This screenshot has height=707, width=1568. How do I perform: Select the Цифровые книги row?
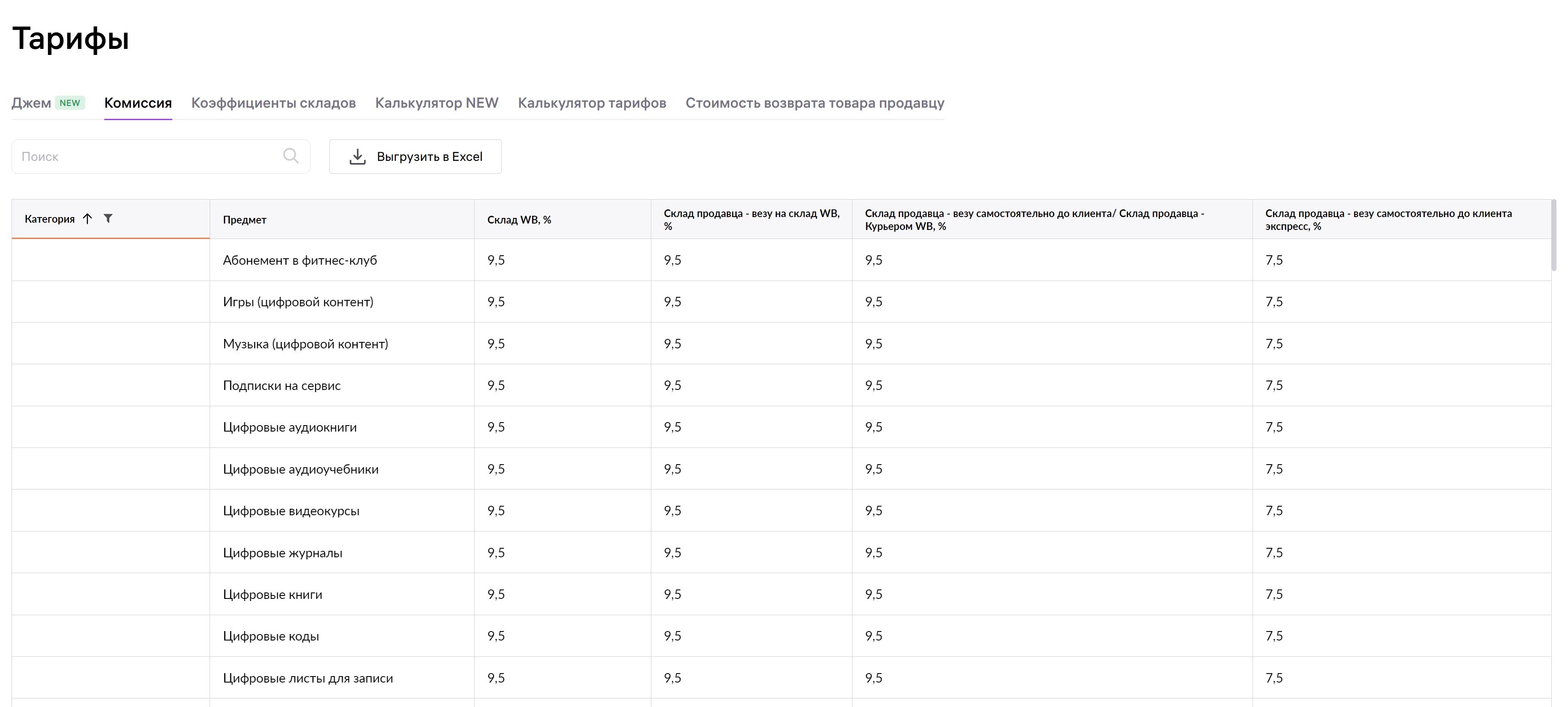(272, 594)
